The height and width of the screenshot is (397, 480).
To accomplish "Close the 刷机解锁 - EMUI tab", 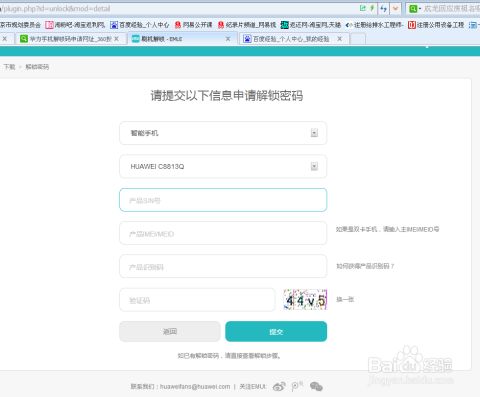I will coord(228,39).
